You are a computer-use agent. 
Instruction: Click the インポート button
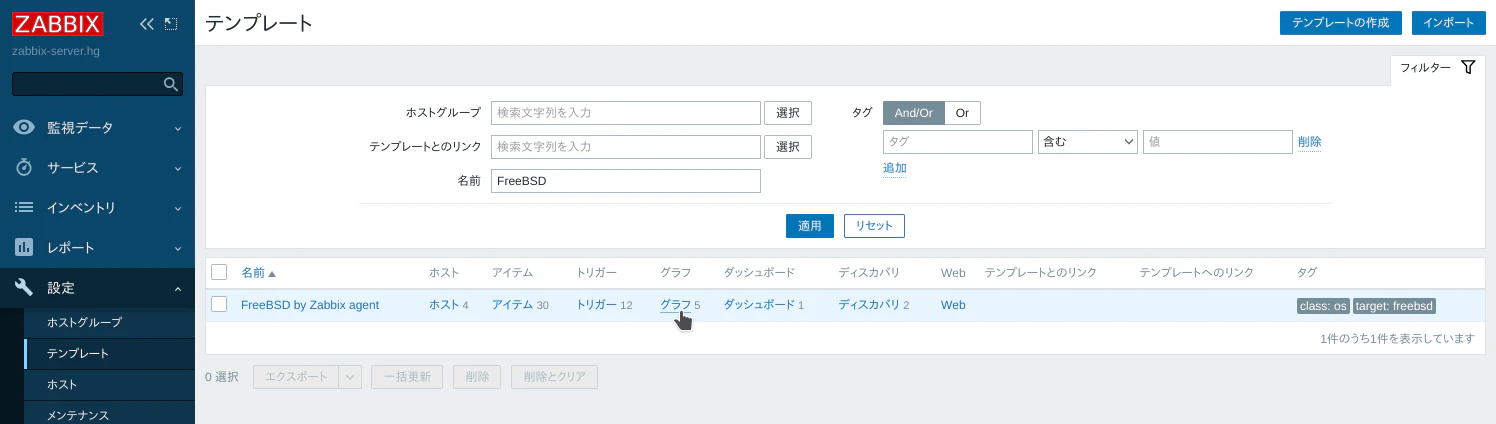(1448, 23)
